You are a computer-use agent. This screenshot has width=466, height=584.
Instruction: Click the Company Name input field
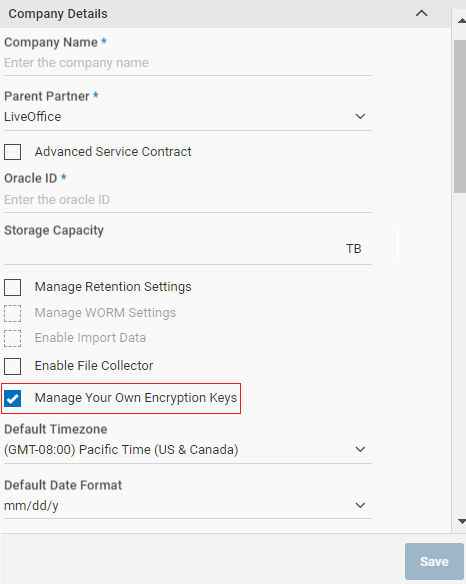[188, 63]
